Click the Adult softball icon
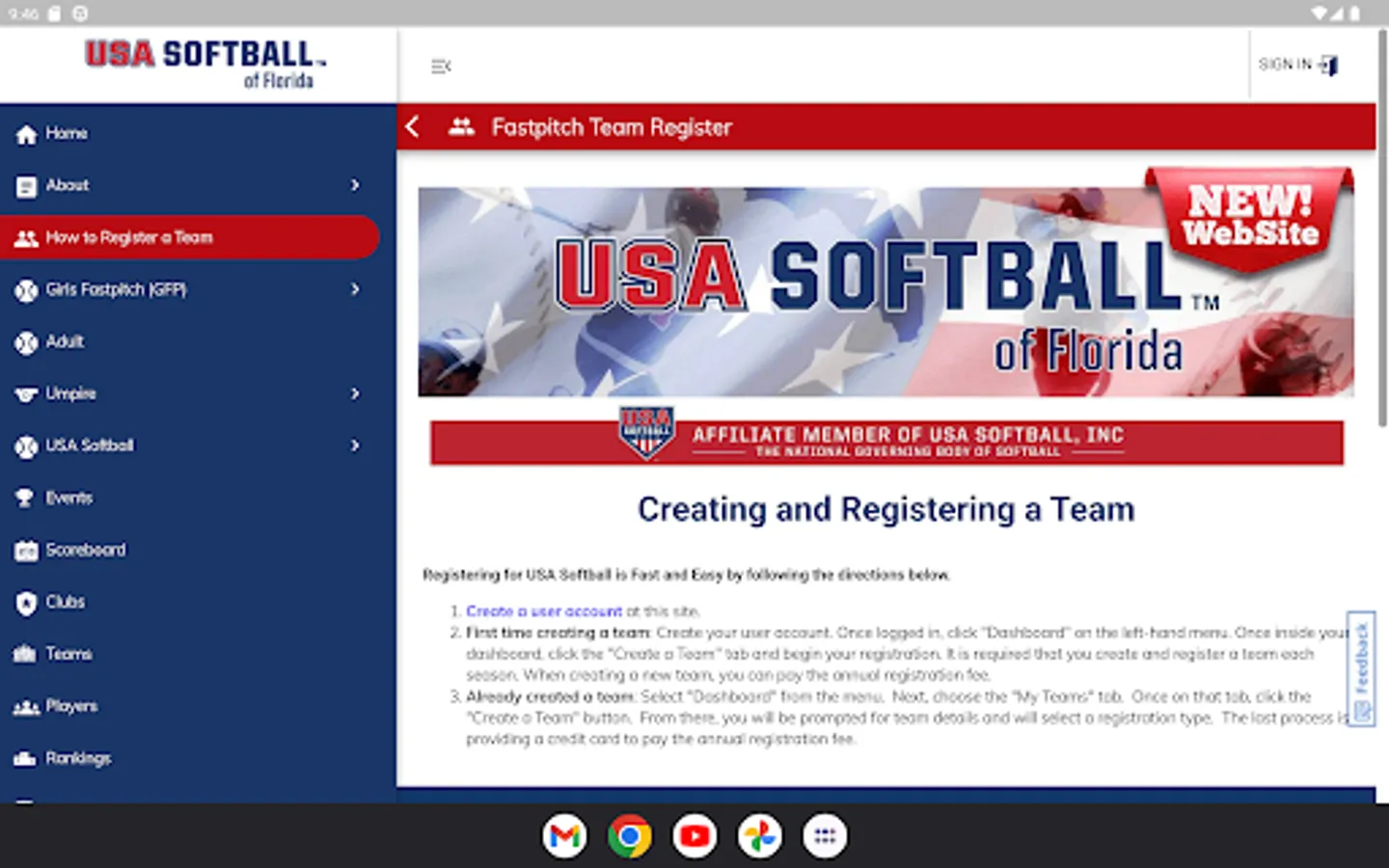This screenshot has width=1389, height=868. click(26, 342)
